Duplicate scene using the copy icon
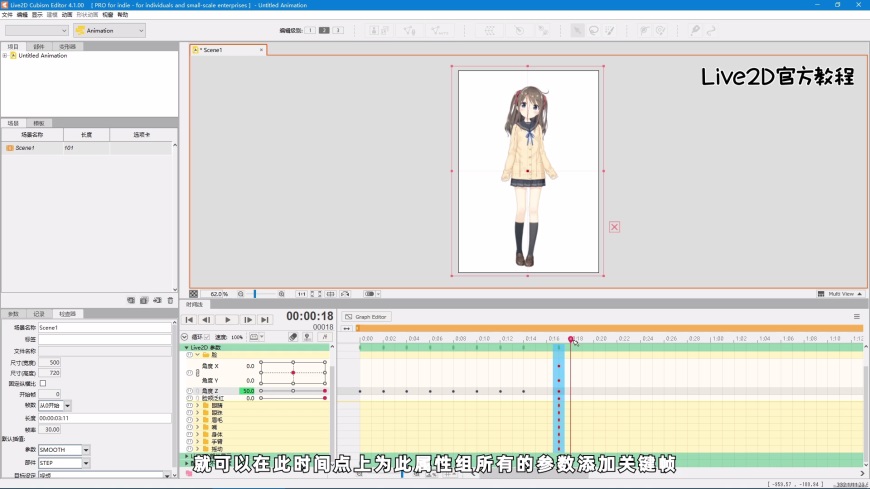Viewport: 870px width, 489px height. pyautogui.click(x=144, y=300)
